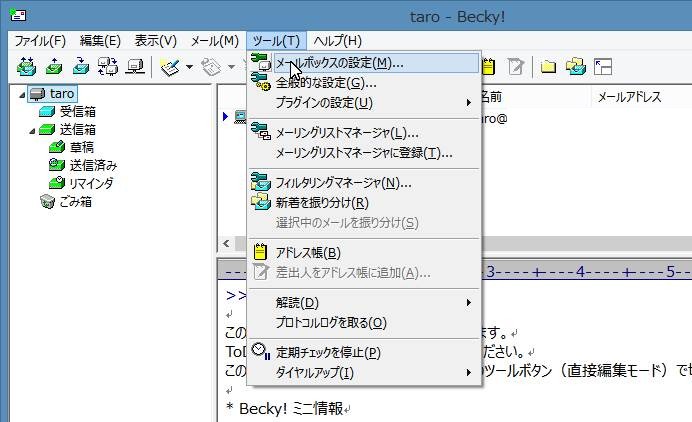Toggle 定期チェックを停止 in the menu
The height and width of the screenshot is (422, 692).
coord(328,352)
